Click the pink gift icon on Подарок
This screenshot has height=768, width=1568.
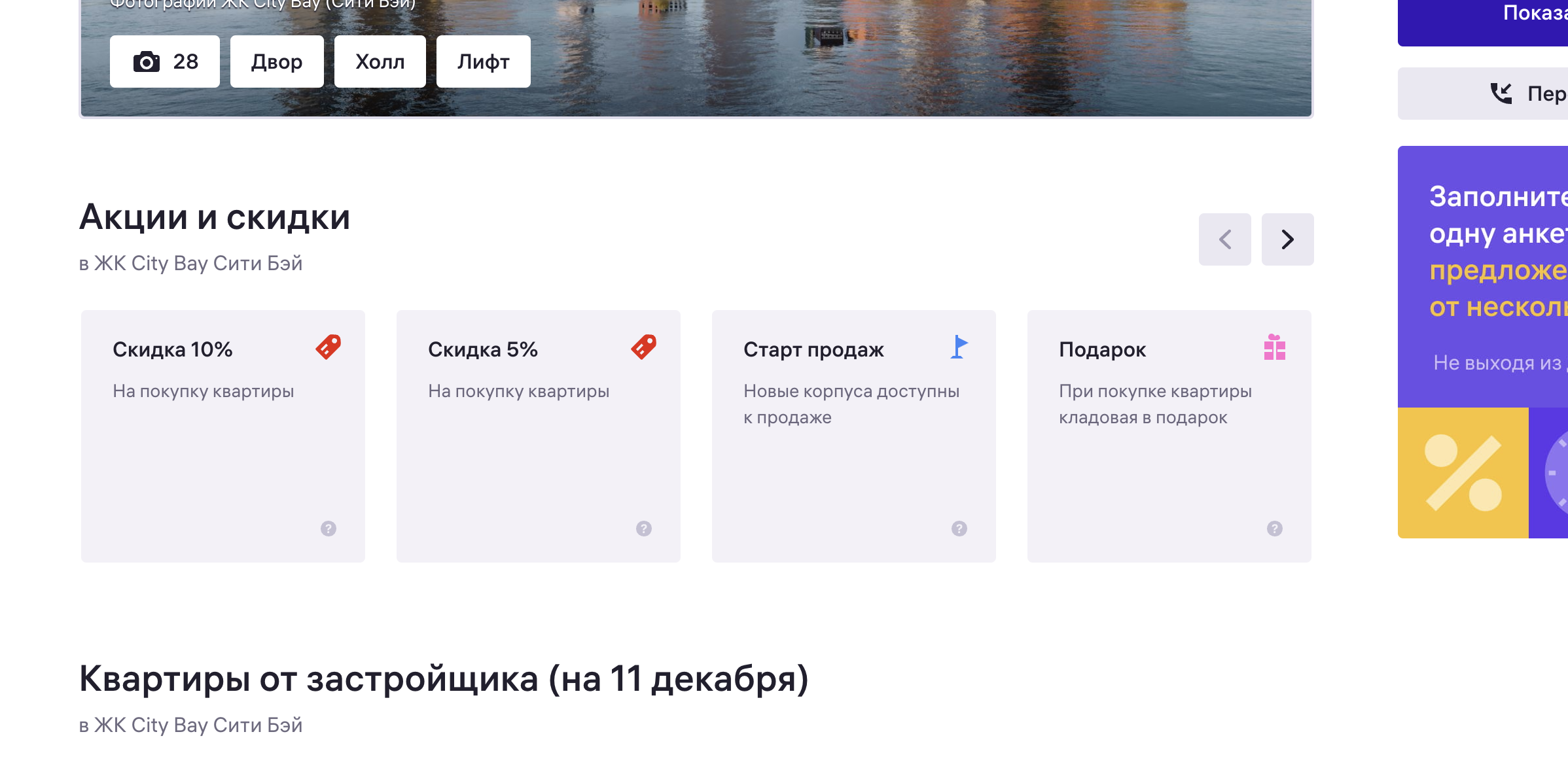[1274, 347]
